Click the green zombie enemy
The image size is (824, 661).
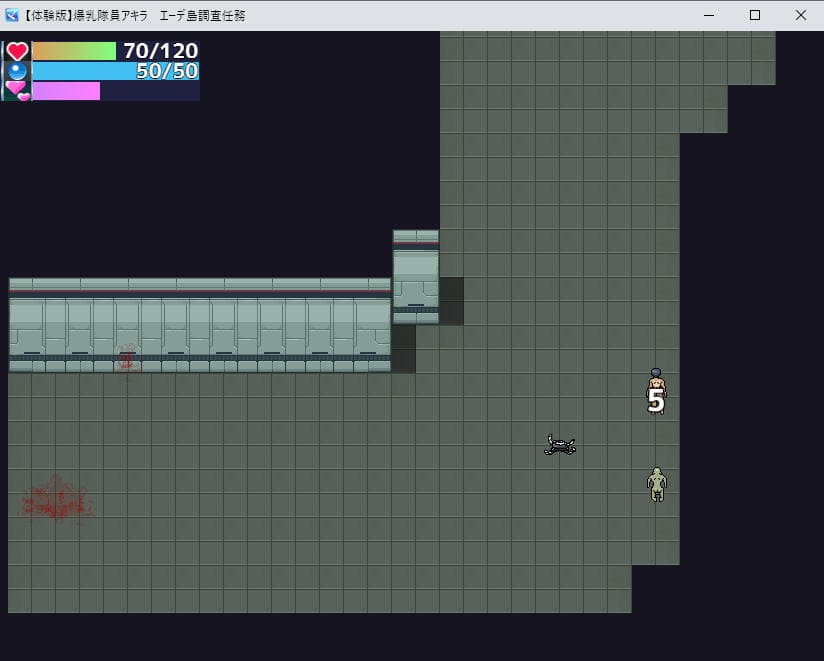point(656,484)
